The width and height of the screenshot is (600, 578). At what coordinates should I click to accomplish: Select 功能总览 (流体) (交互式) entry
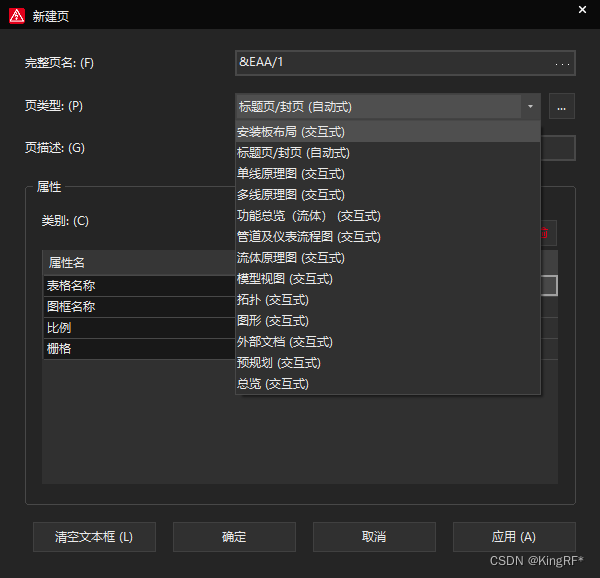coord(308,216)
